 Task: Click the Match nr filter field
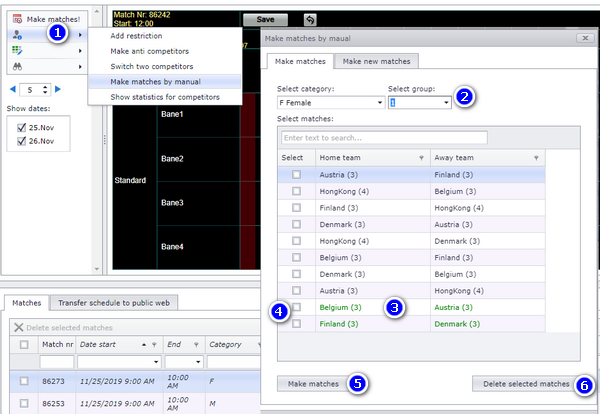pos(57,362)
